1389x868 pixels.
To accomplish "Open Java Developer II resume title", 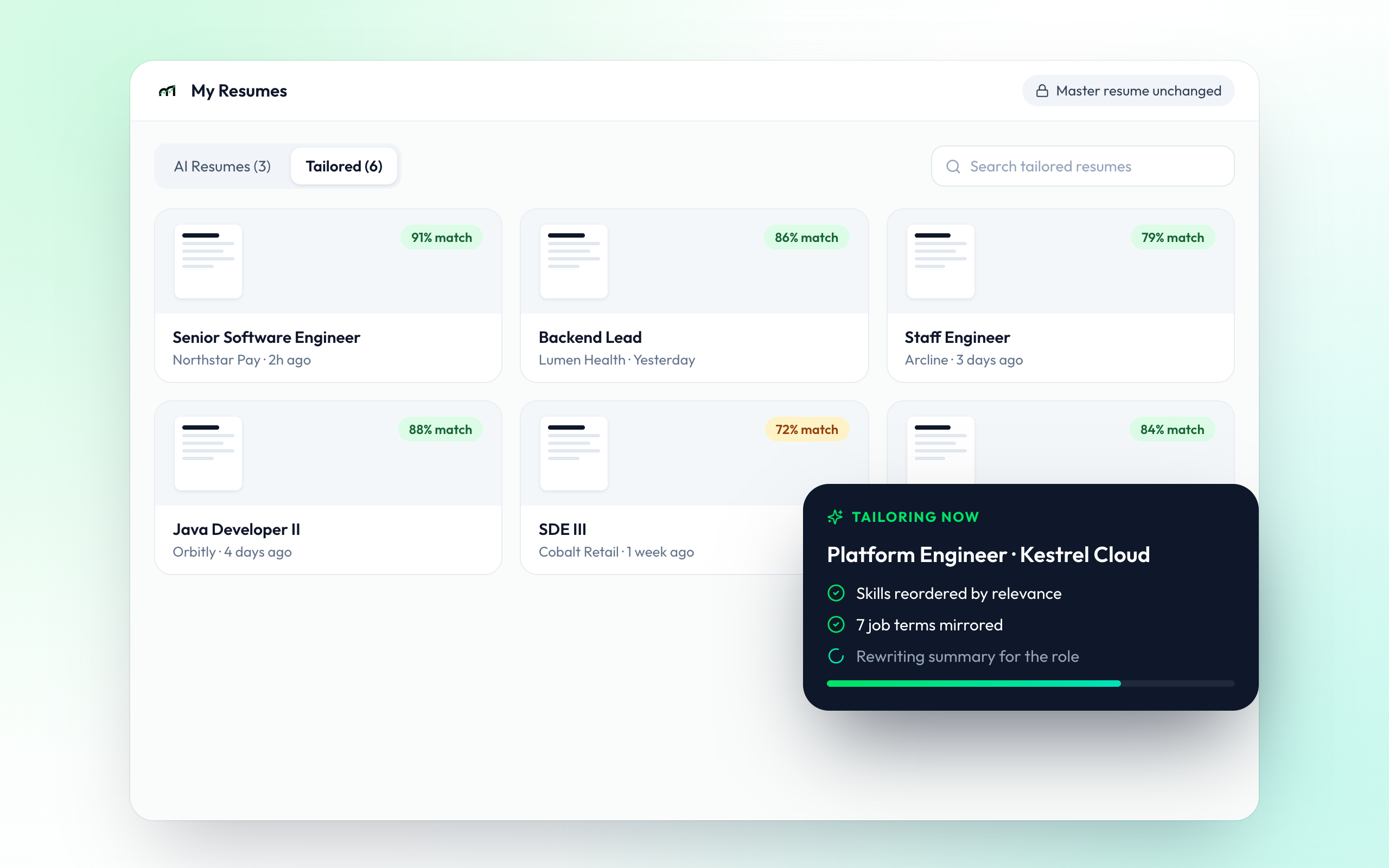I will (x=237, y=529).
